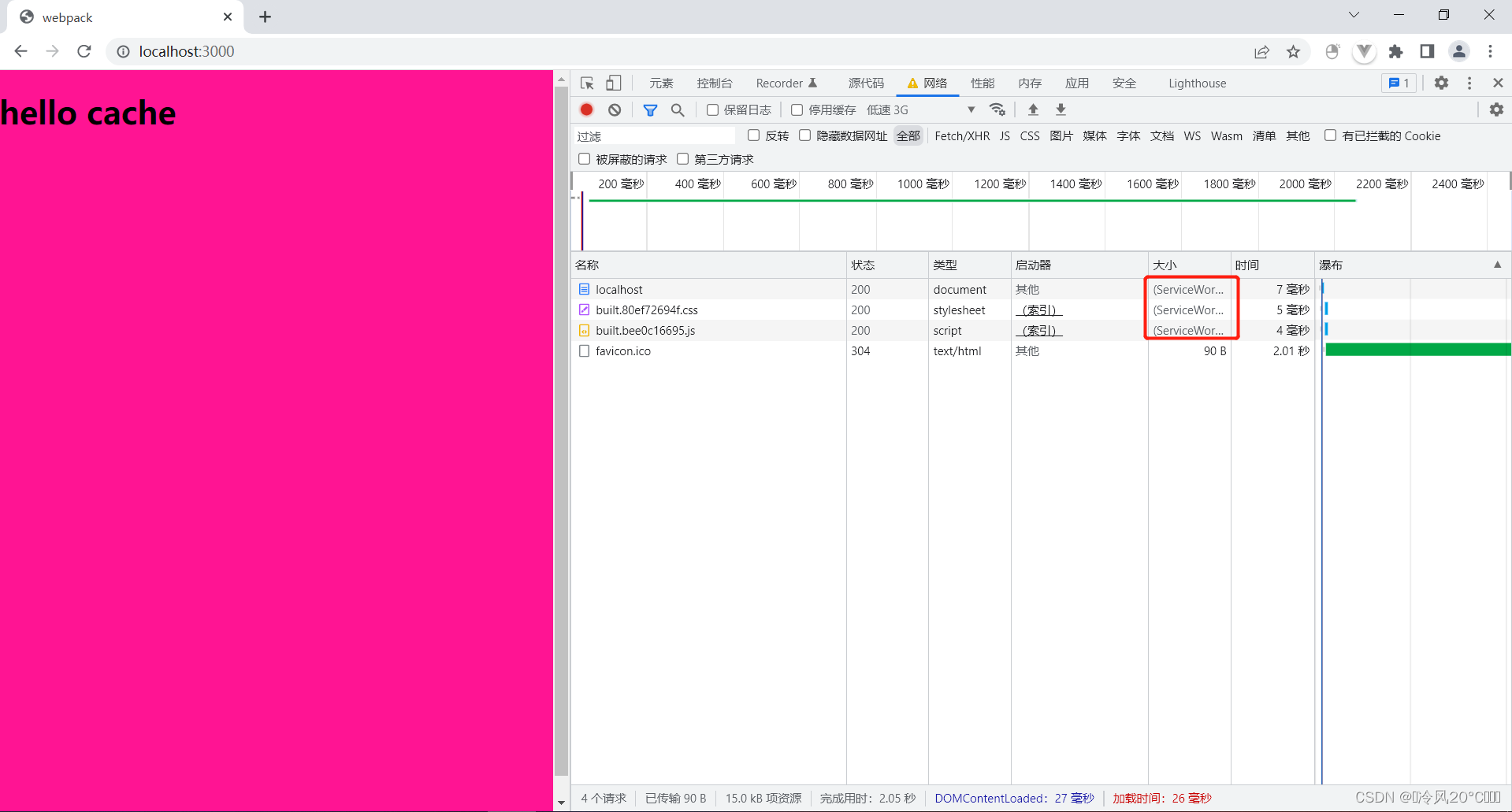
Task: Click the 瀑布 column sort arrow
Action: [x=1498, y=265]
